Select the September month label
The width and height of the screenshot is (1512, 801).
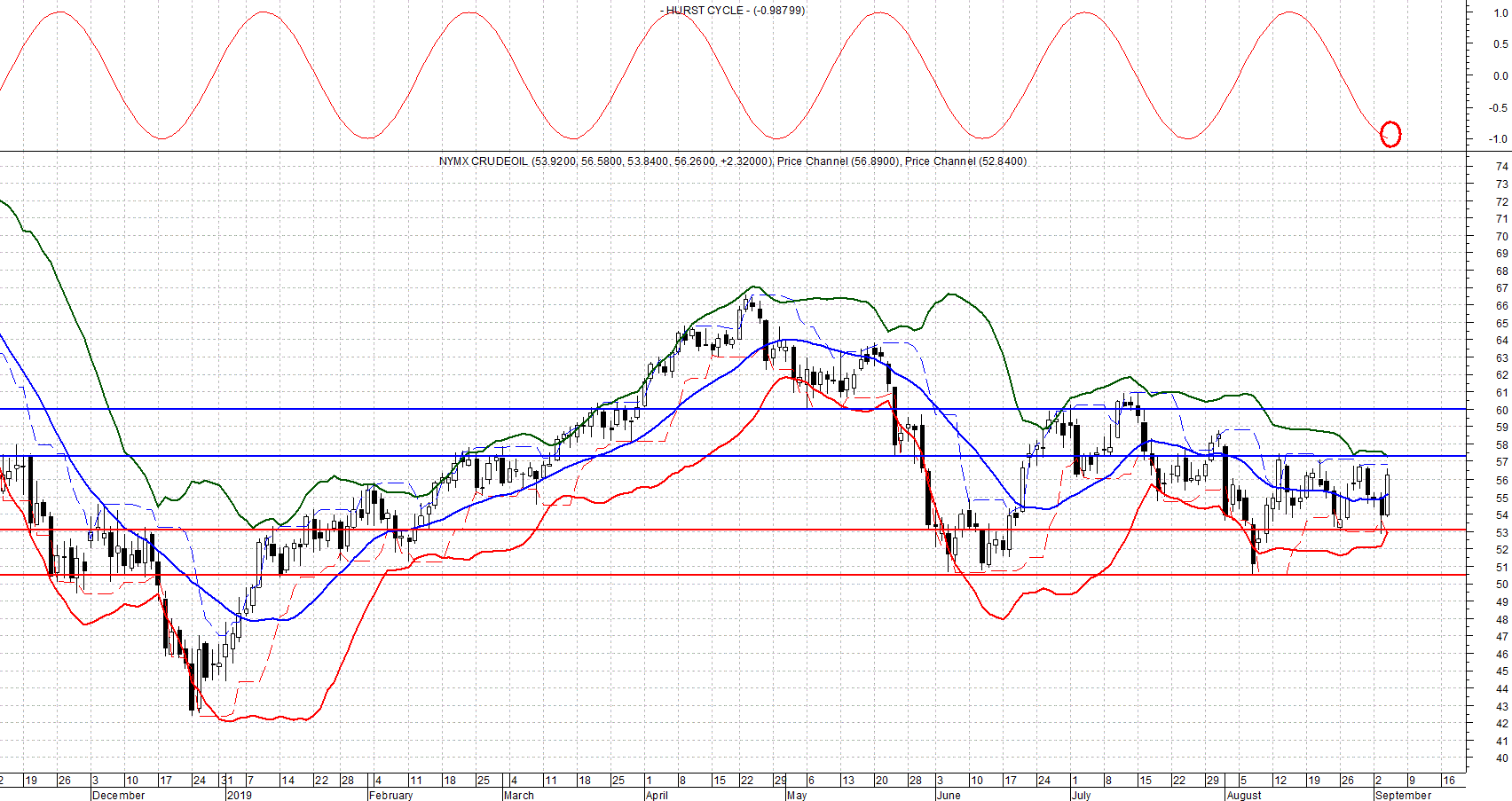point(1403,795)
